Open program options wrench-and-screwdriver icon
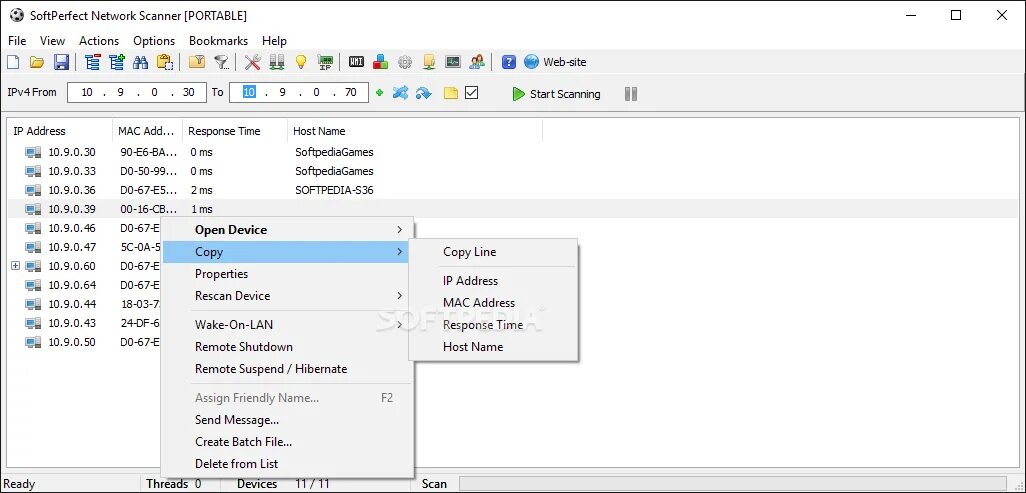1026x493 pixels. click(253, 62)
